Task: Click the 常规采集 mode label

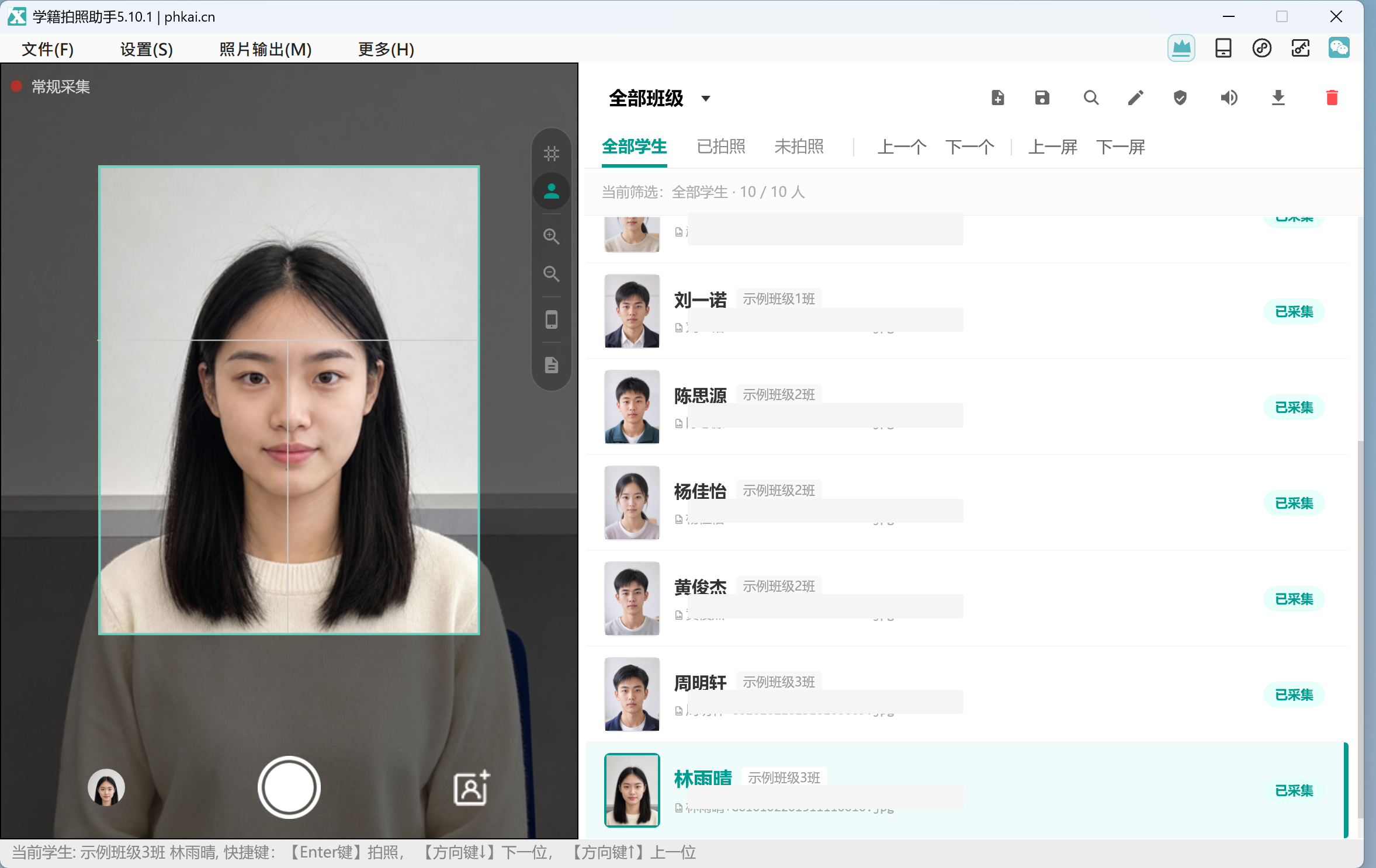Action: click(60, 87)
